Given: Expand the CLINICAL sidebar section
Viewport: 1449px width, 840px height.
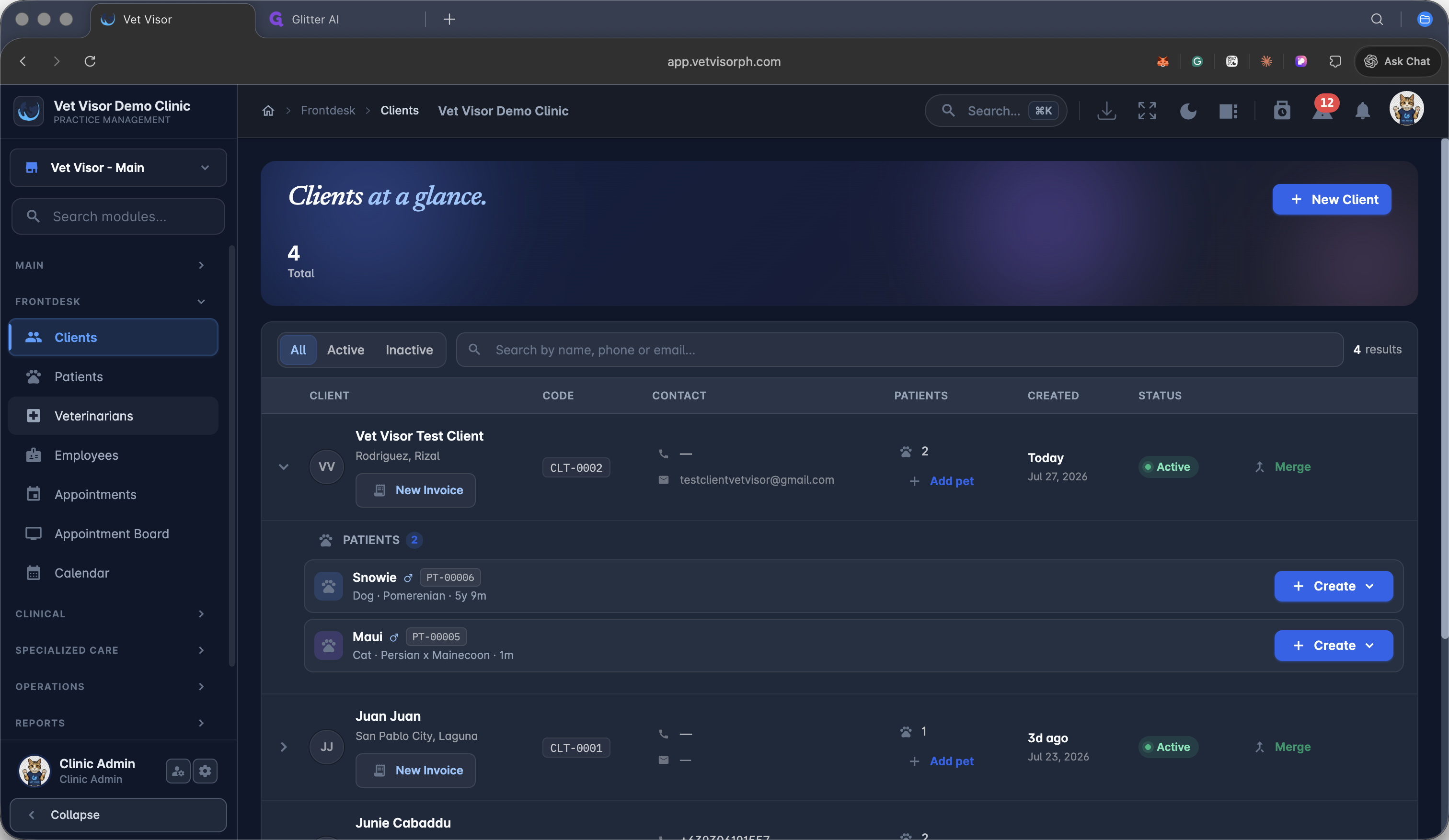Looking at the screenshot, I should pyautogui.click(x=110, y=614).
